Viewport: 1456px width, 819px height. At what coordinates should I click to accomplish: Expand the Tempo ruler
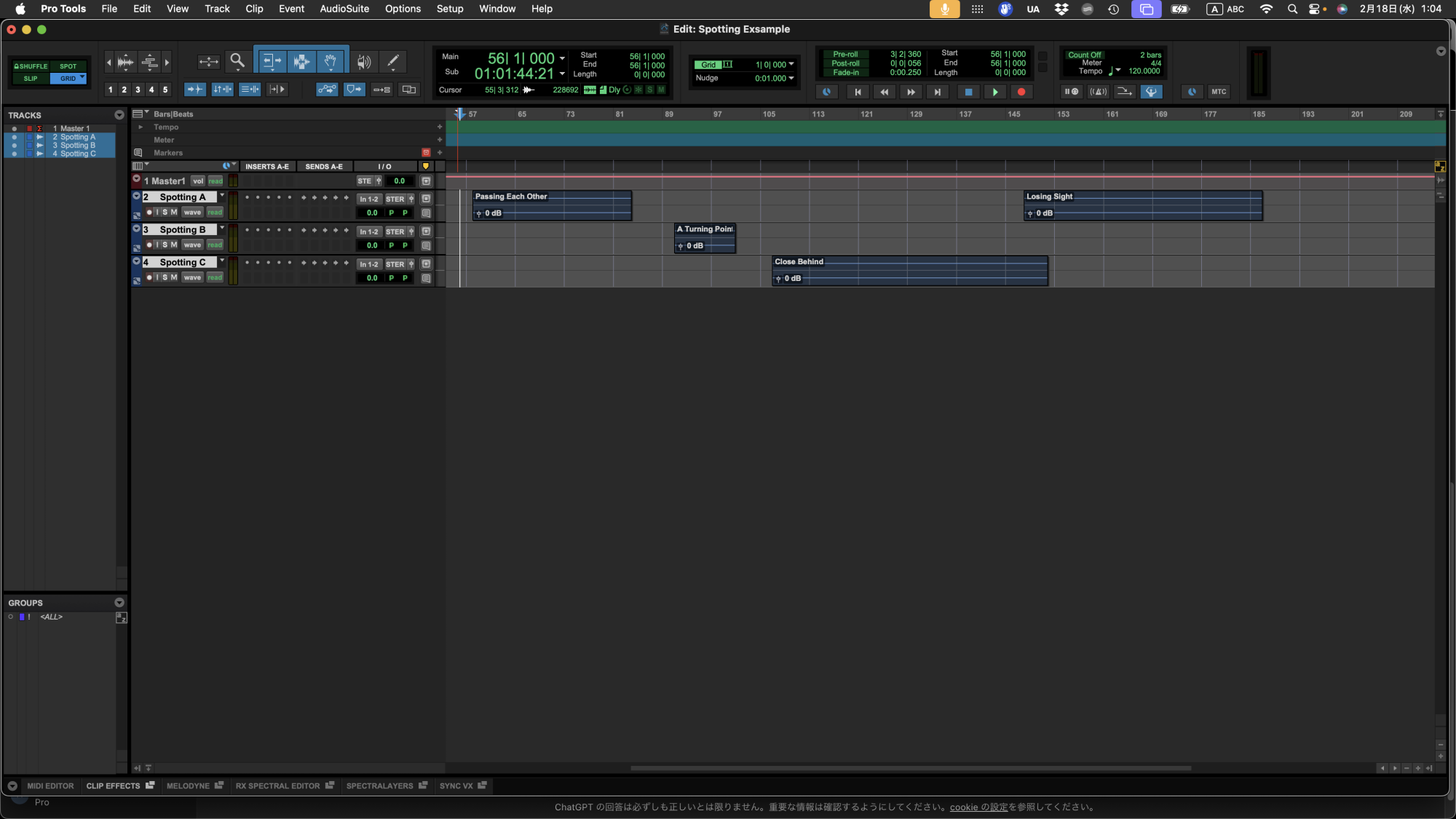pyautogui.click(x=141, y=127)
